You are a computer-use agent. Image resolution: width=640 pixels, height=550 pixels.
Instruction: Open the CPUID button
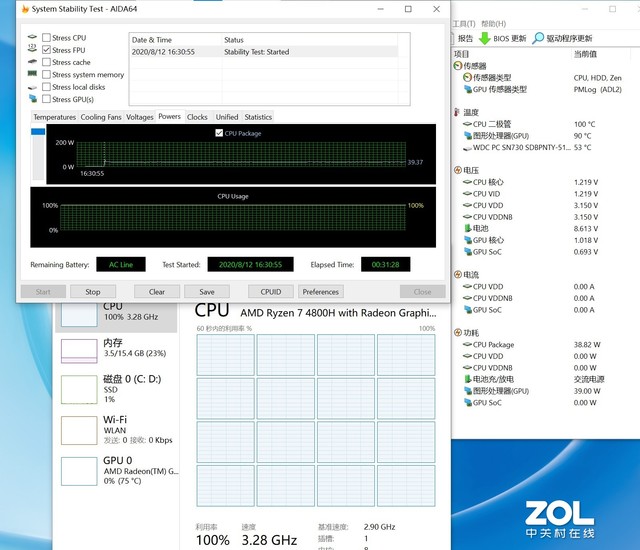[271, 292]
